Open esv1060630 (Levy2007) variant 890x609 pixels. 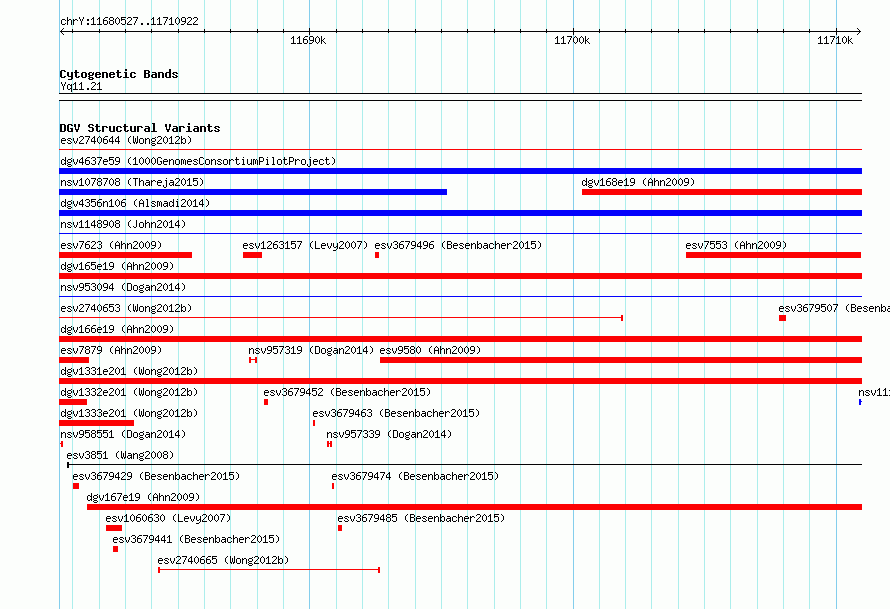pyautogui.click(x=168, y=518)
